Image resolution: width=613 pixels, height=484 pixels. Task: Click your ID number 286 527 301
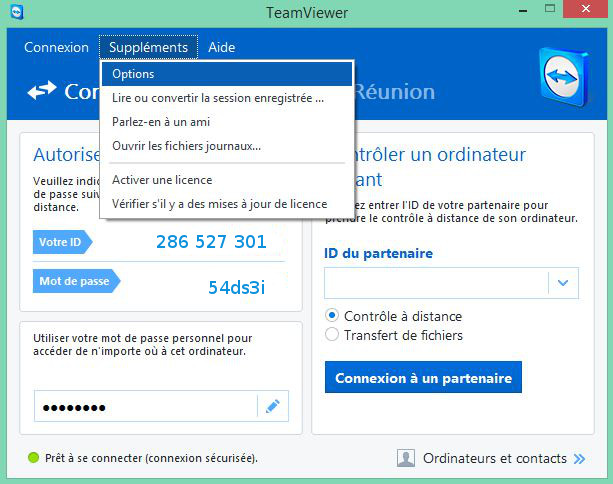coord(211,242)
